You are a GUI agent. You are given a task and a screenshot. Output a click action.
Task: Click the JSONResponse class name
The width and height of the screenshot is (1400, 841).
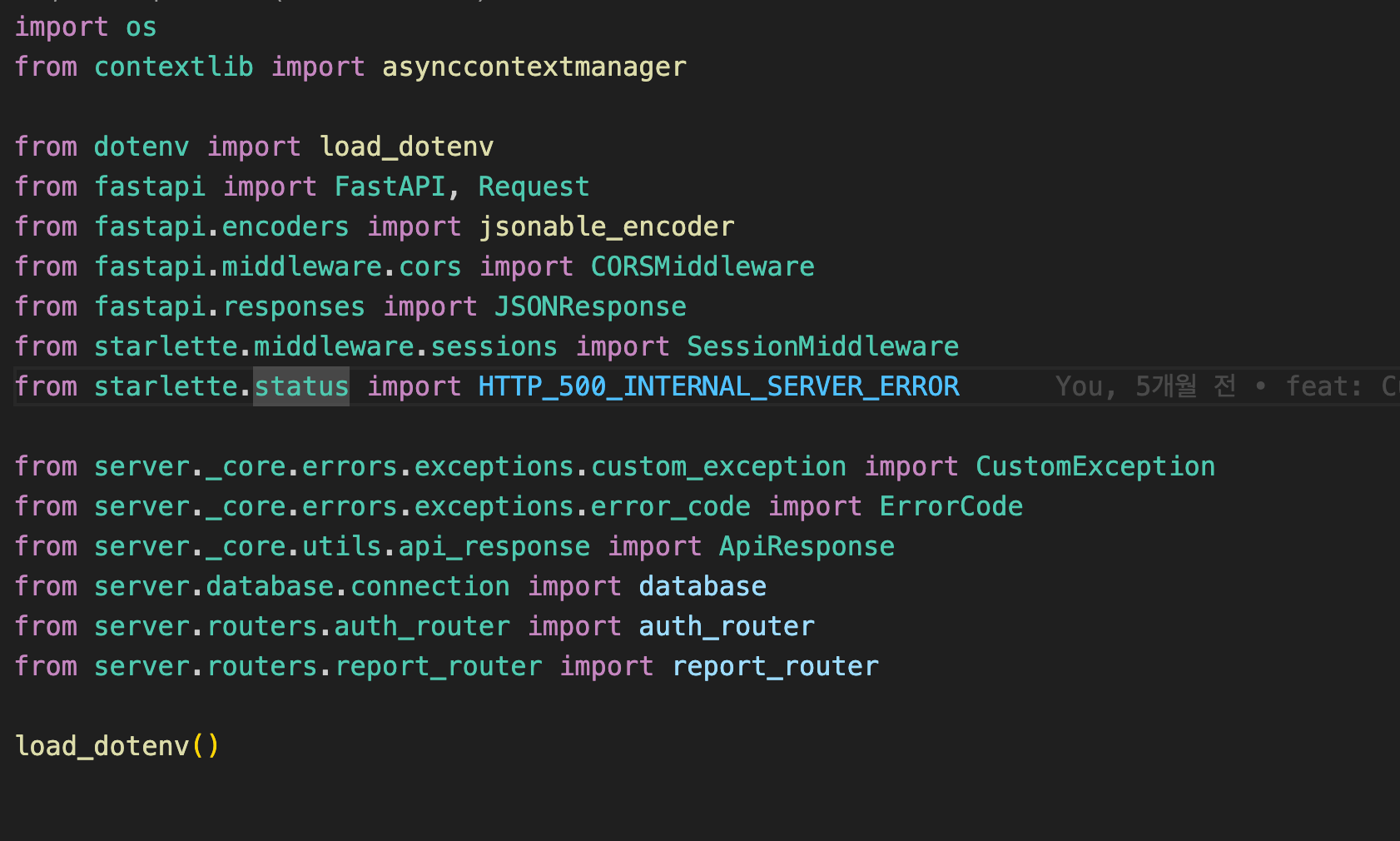[590, 306]
